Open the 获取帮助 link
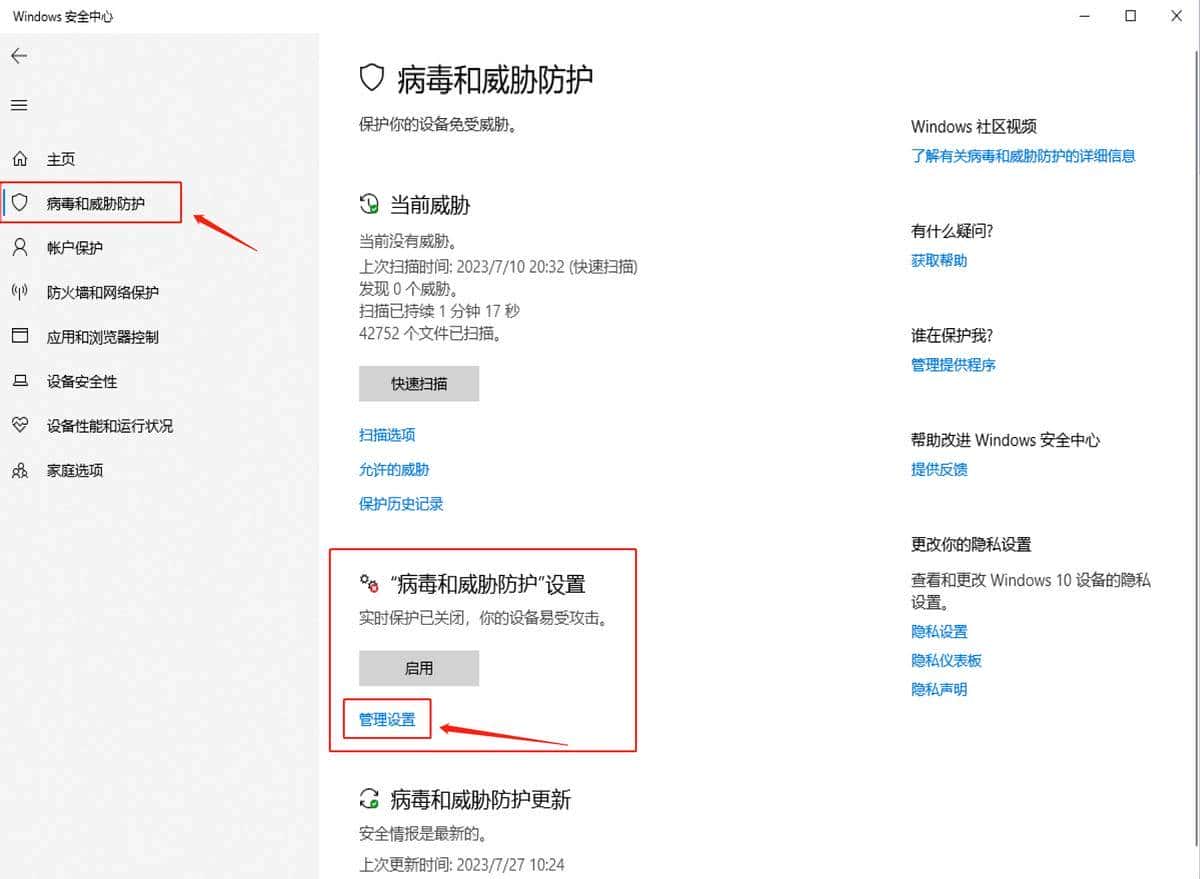The image size is (1200, 879). (x=939, y=260)
